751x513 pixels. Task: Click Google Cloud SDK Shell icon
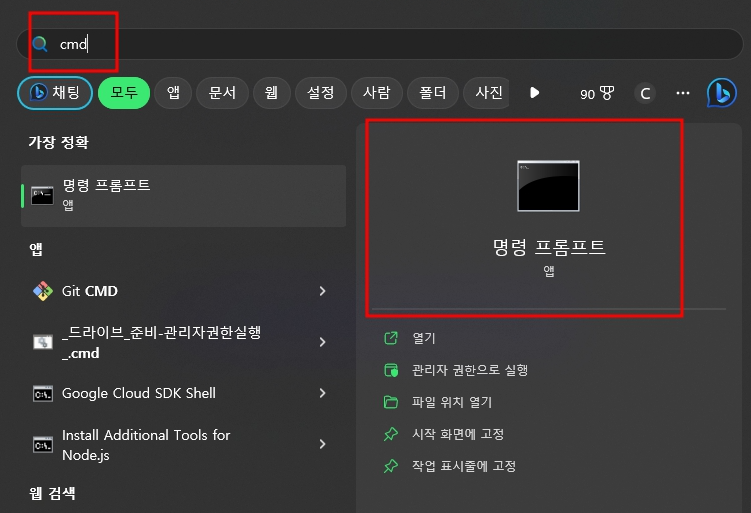(43, 394)
